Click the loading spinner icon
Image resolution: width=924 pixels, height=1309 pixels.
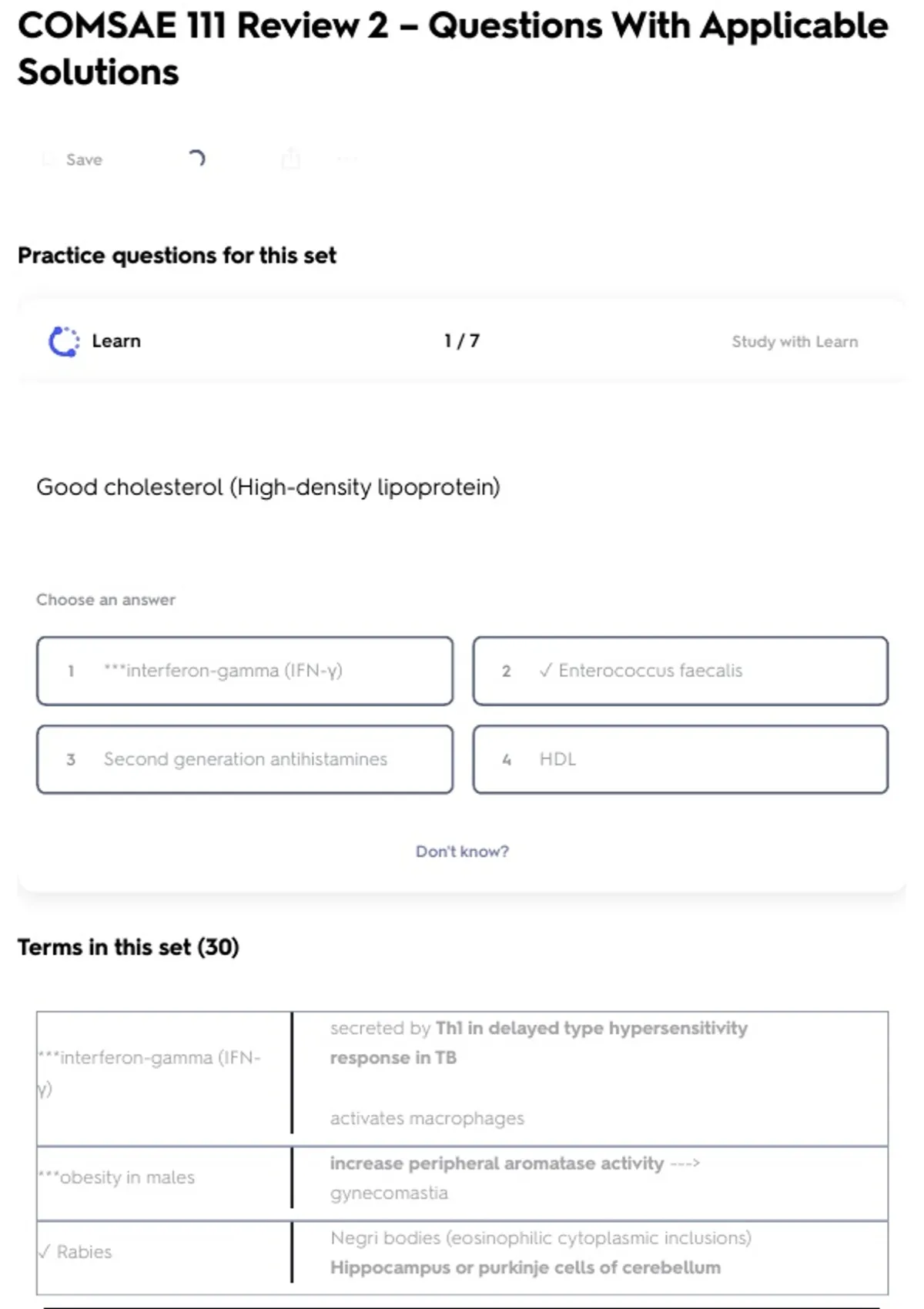pos(196,159)
